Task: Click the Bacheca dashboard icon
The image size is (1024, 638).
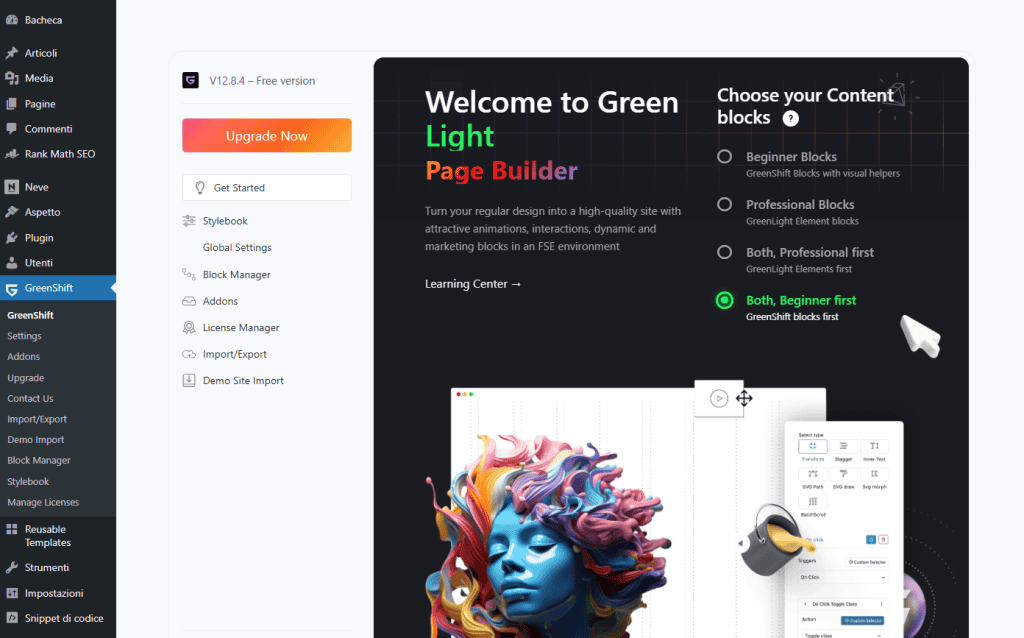Action: click(x=12, y=20)
